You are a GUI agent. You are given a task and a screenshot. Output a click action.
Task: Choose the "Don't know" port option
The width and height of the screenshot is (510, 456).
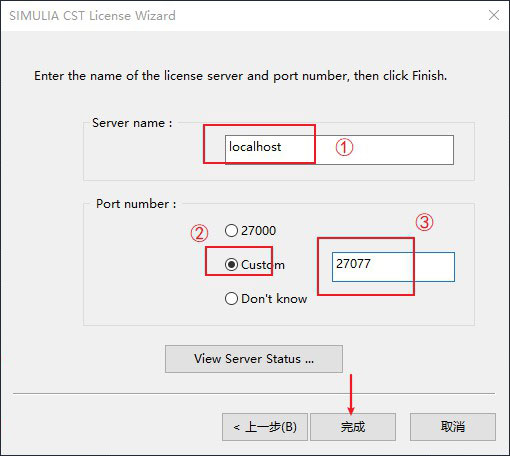pyautogui.click(x=231, y=299)
